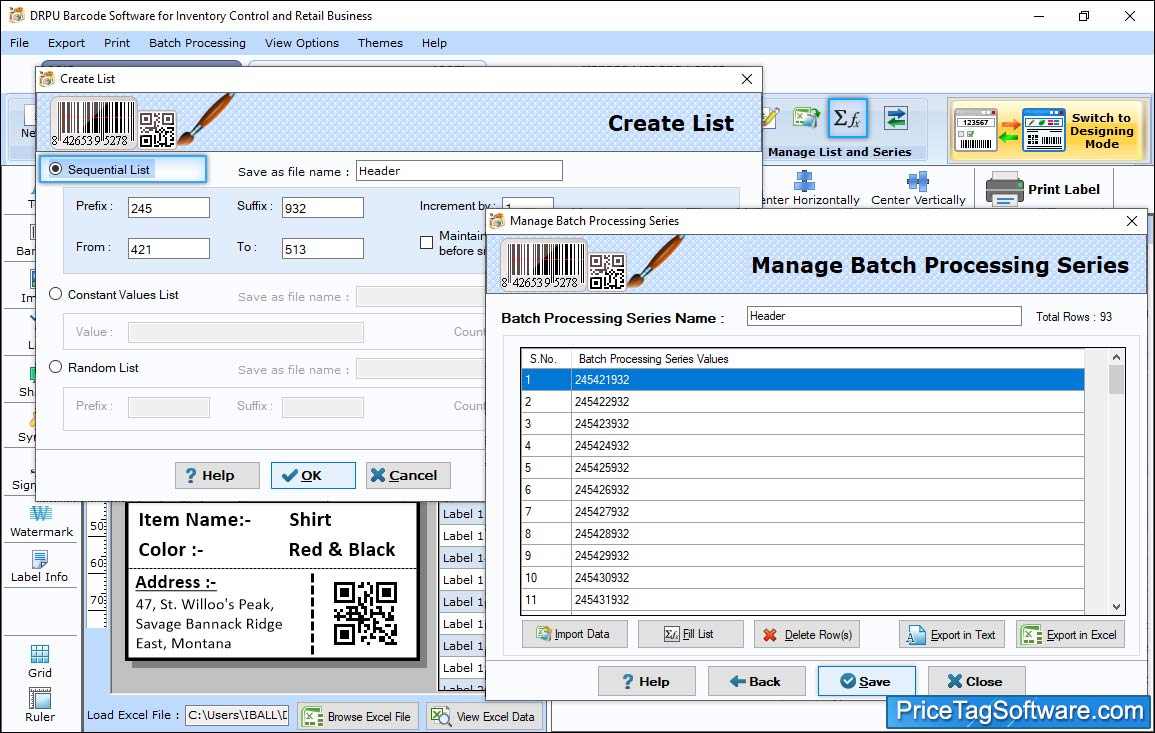
Task: Click the View Excel Data button
Action: (485, 716)
